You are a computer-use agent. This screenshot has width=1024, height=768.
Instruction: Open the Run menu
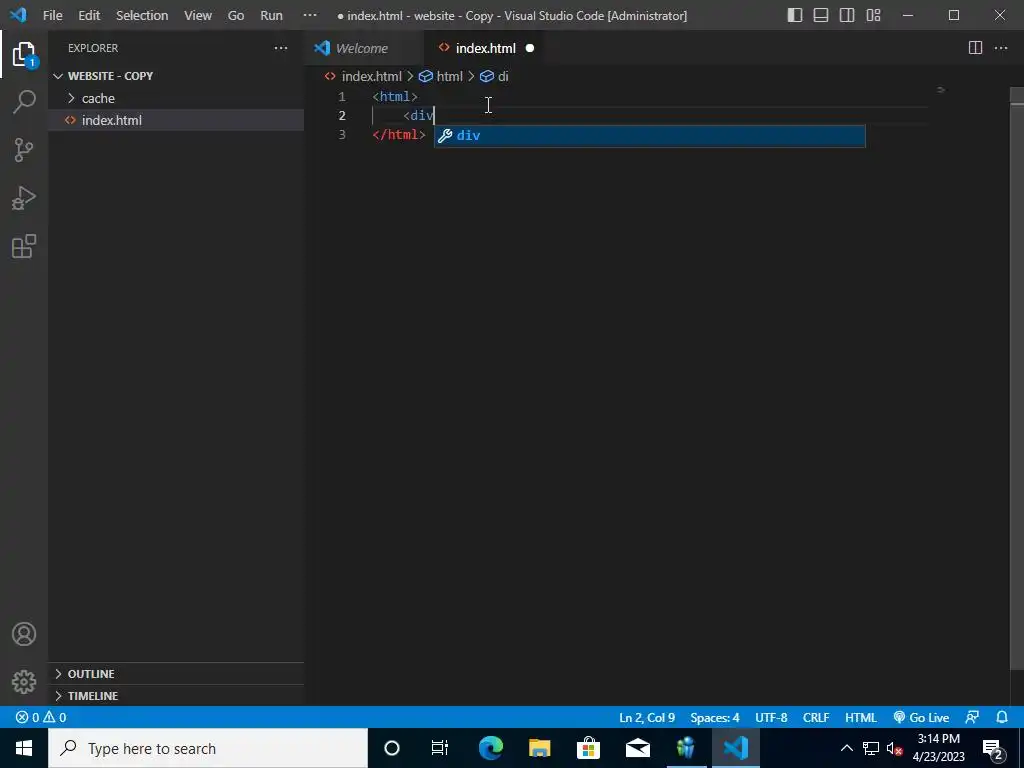272,15
